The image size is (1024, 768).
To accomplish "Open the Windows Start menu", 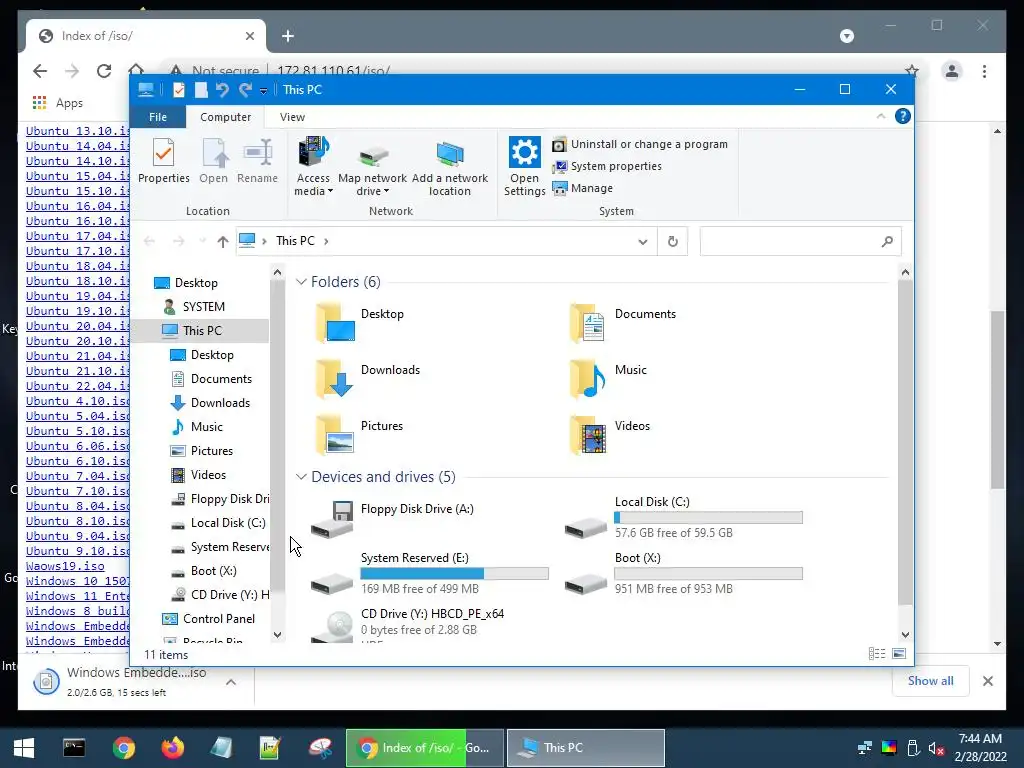I will [x=24, y=748].
